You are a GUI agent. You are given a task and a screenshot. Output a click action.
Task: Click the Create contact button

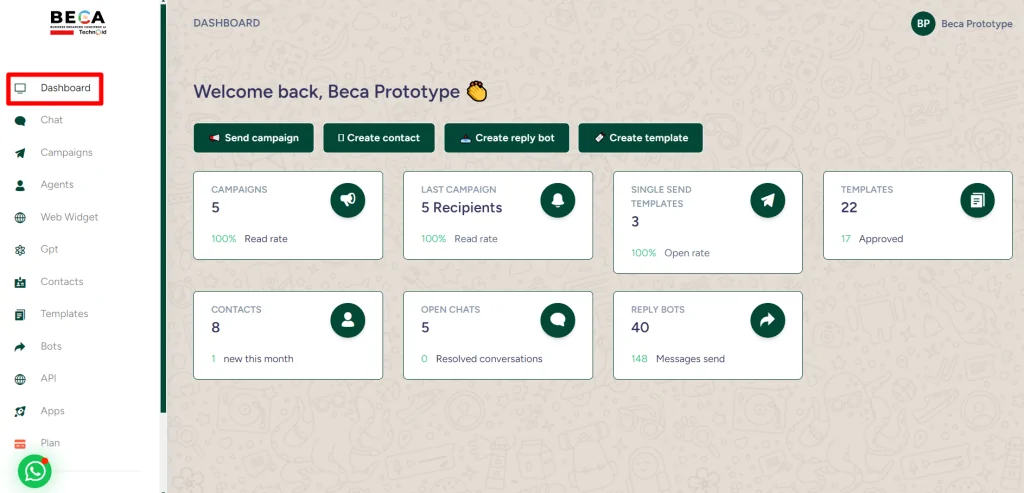[378, 138]
